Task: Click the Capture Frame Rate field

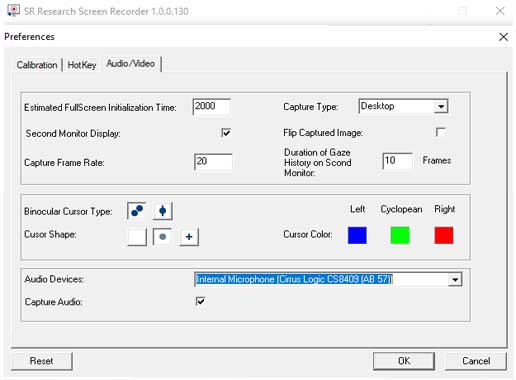Action: [x=213, y=162]
